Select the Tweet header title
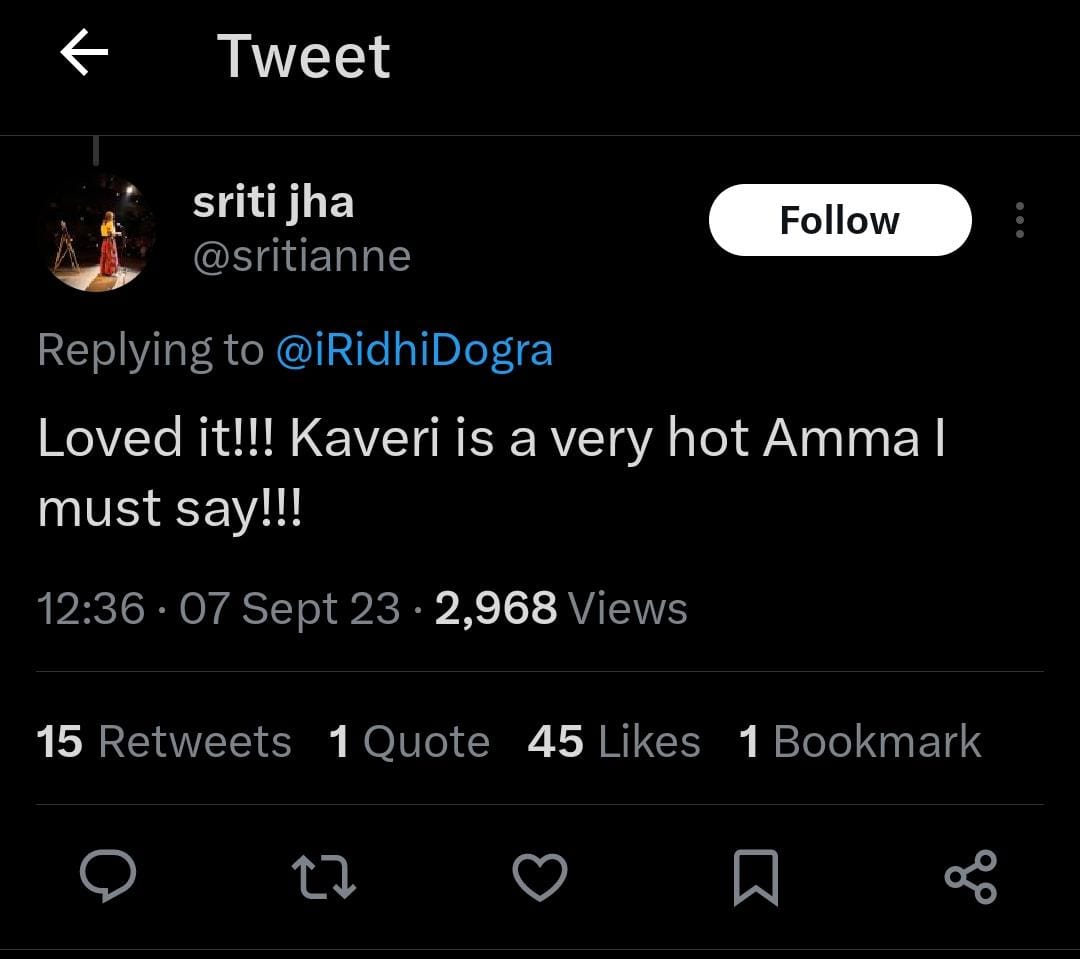 (305, 55)
